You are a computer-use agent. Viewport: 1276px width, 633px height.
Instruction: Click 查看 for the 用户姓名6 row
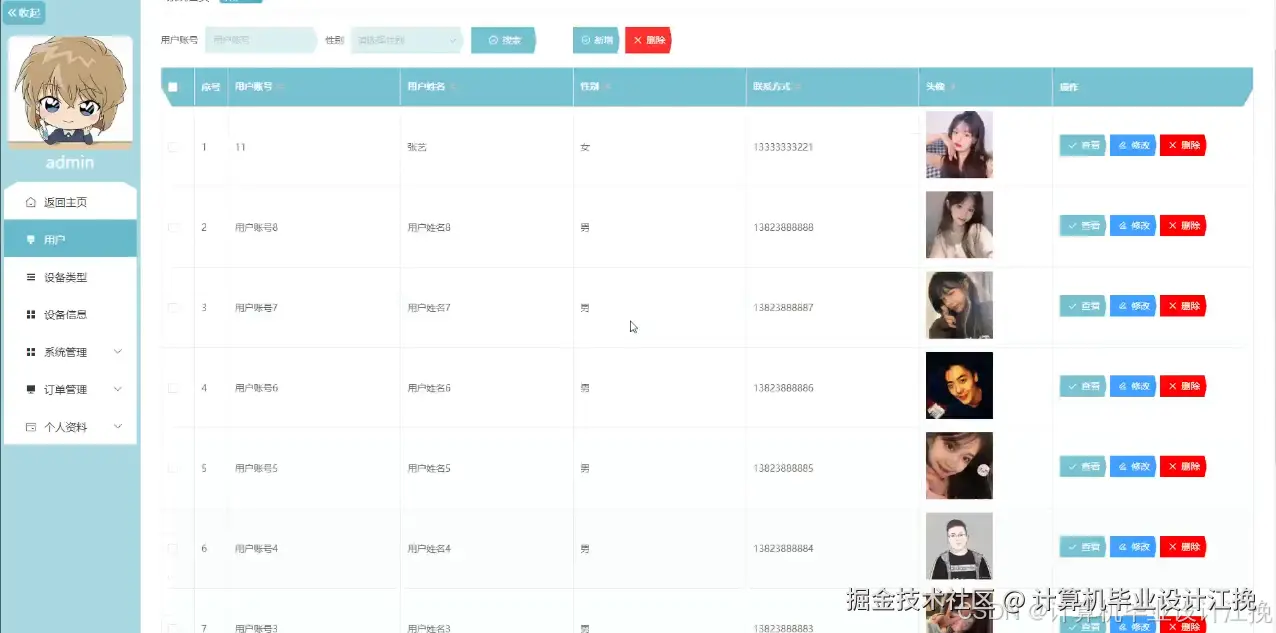(x=1083, y=385)
